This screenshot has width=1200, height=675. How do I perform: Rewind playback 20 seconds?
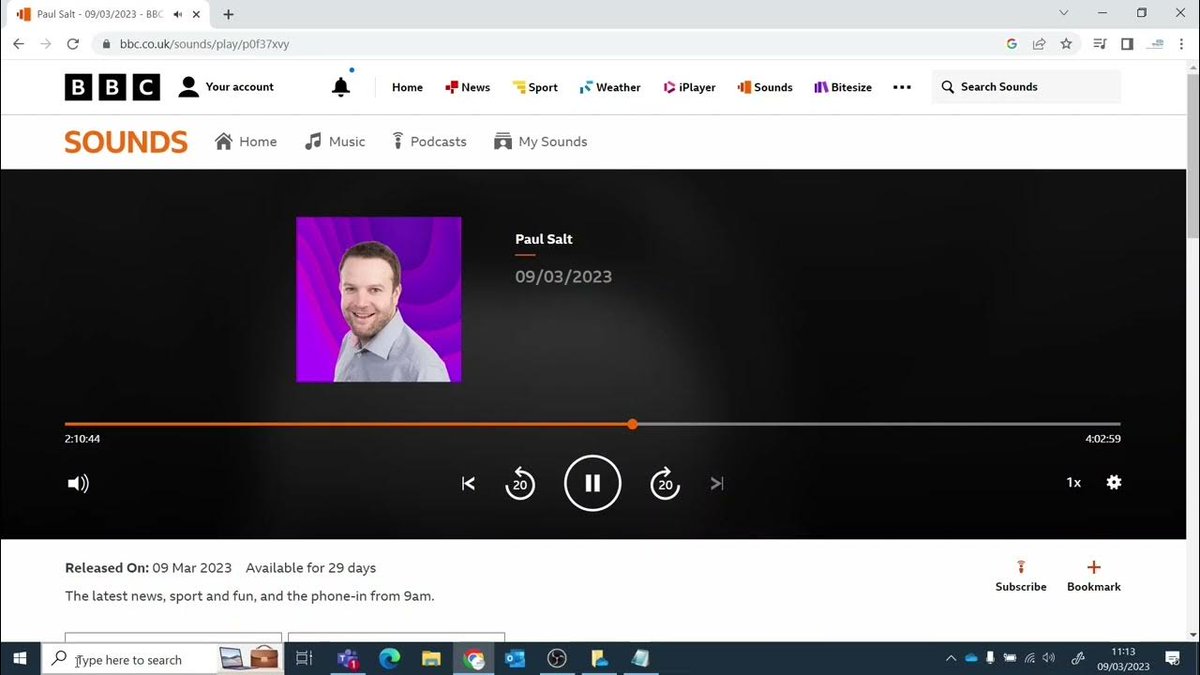tap(520, 483)
